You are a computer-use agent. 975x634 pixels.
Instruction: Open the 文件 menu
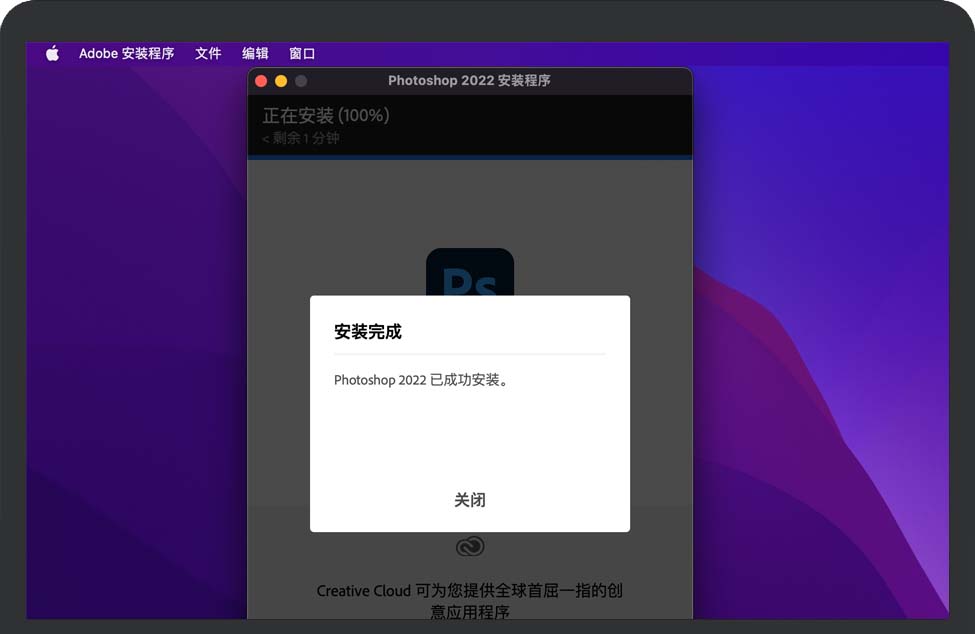pyautogui.click(x=208, y=53)
